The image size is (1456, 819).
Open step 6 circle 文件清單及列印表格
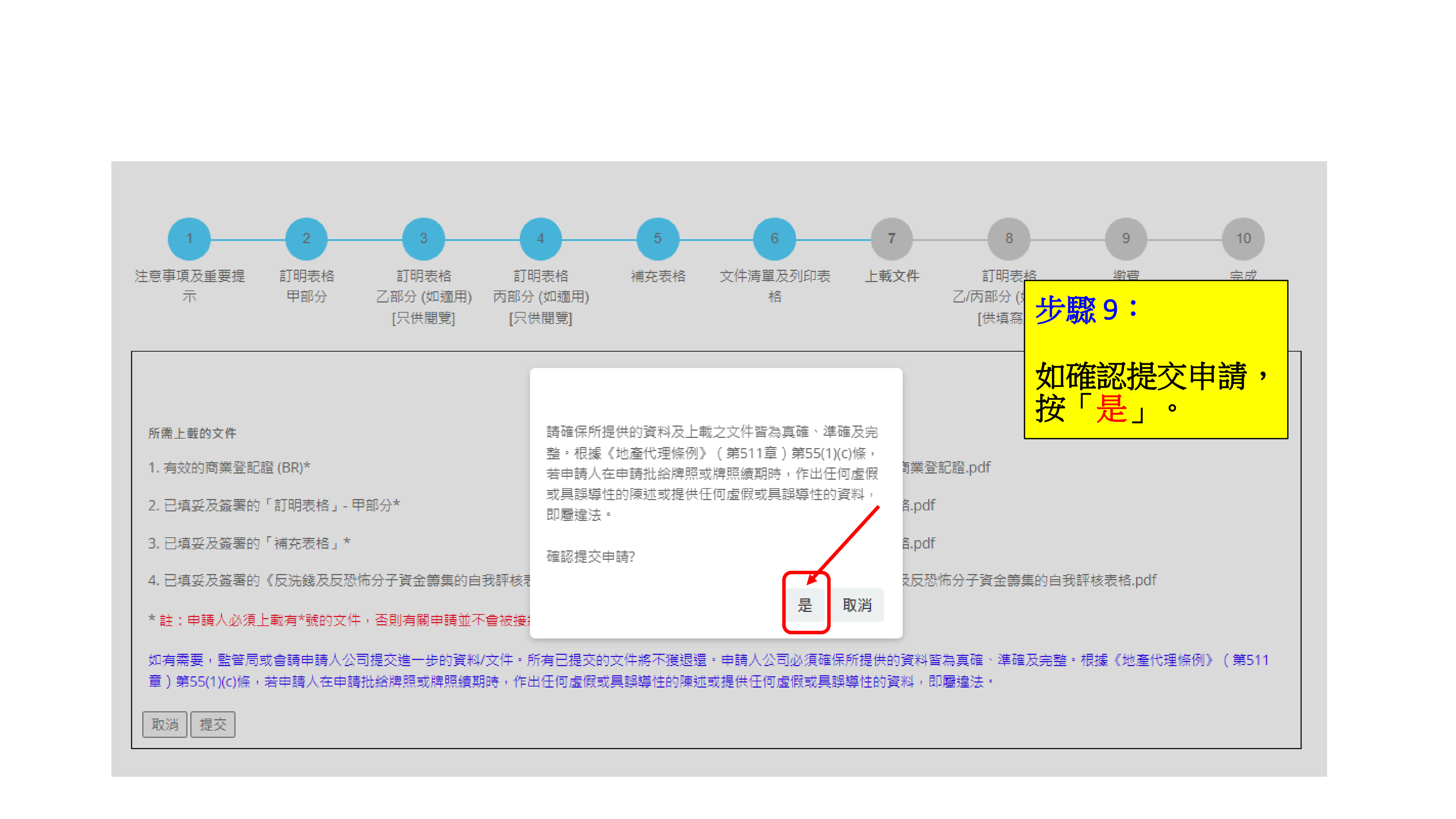click(774, 238)
